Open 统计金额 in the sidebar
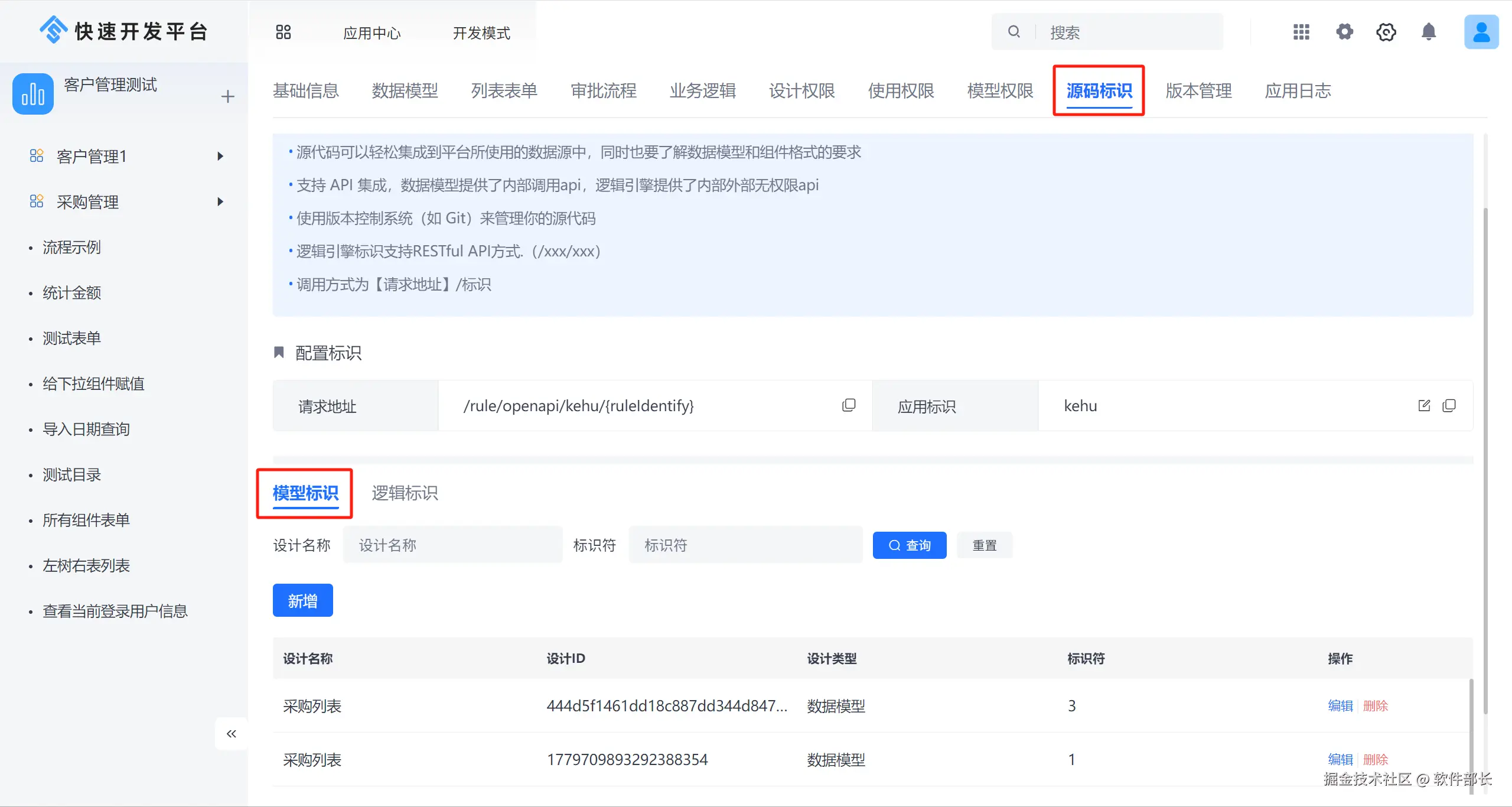Screen dimensions: 1512x807 click(71, 292)
